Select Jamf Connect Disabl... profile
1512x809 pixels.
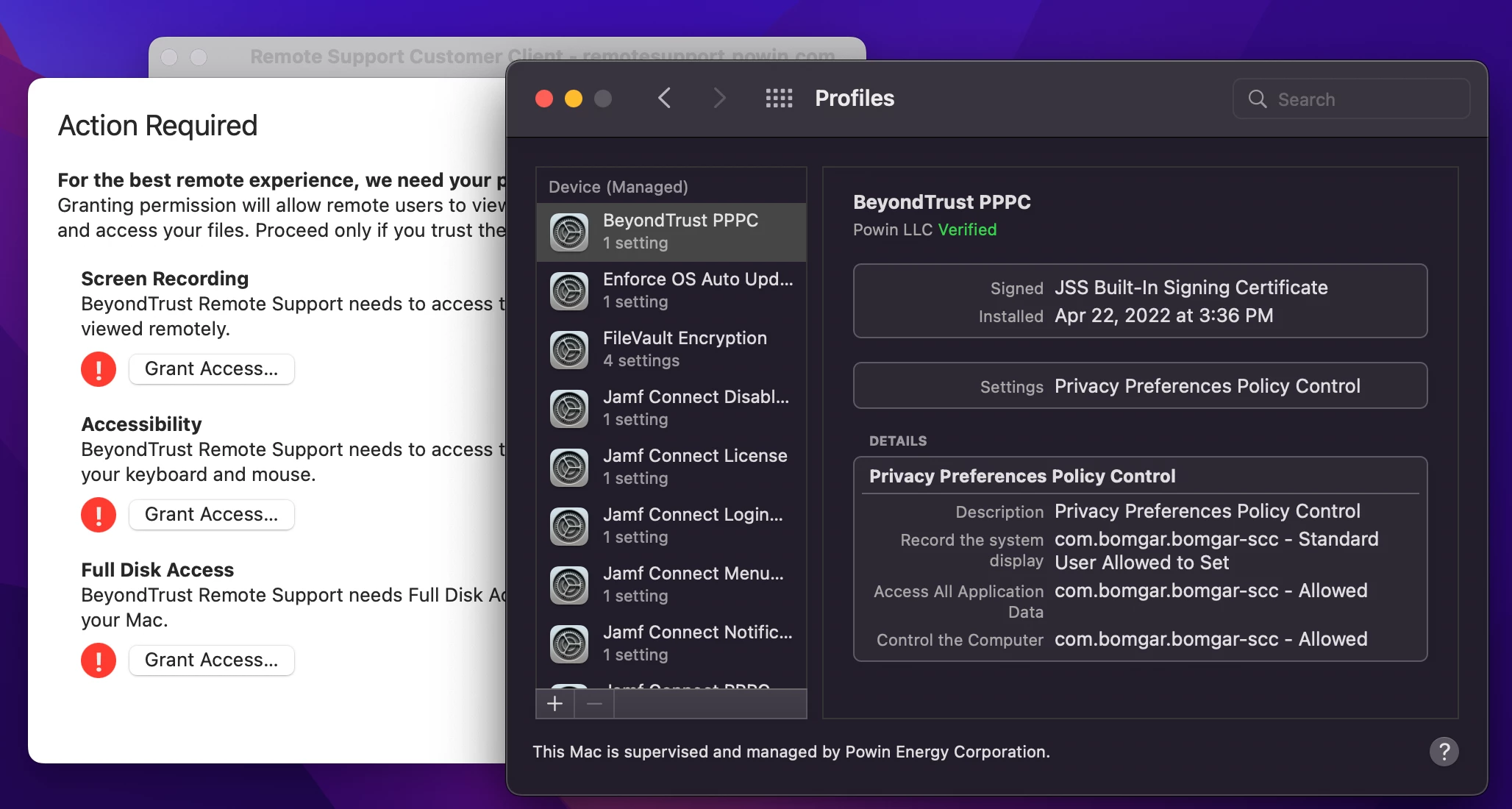671,409
